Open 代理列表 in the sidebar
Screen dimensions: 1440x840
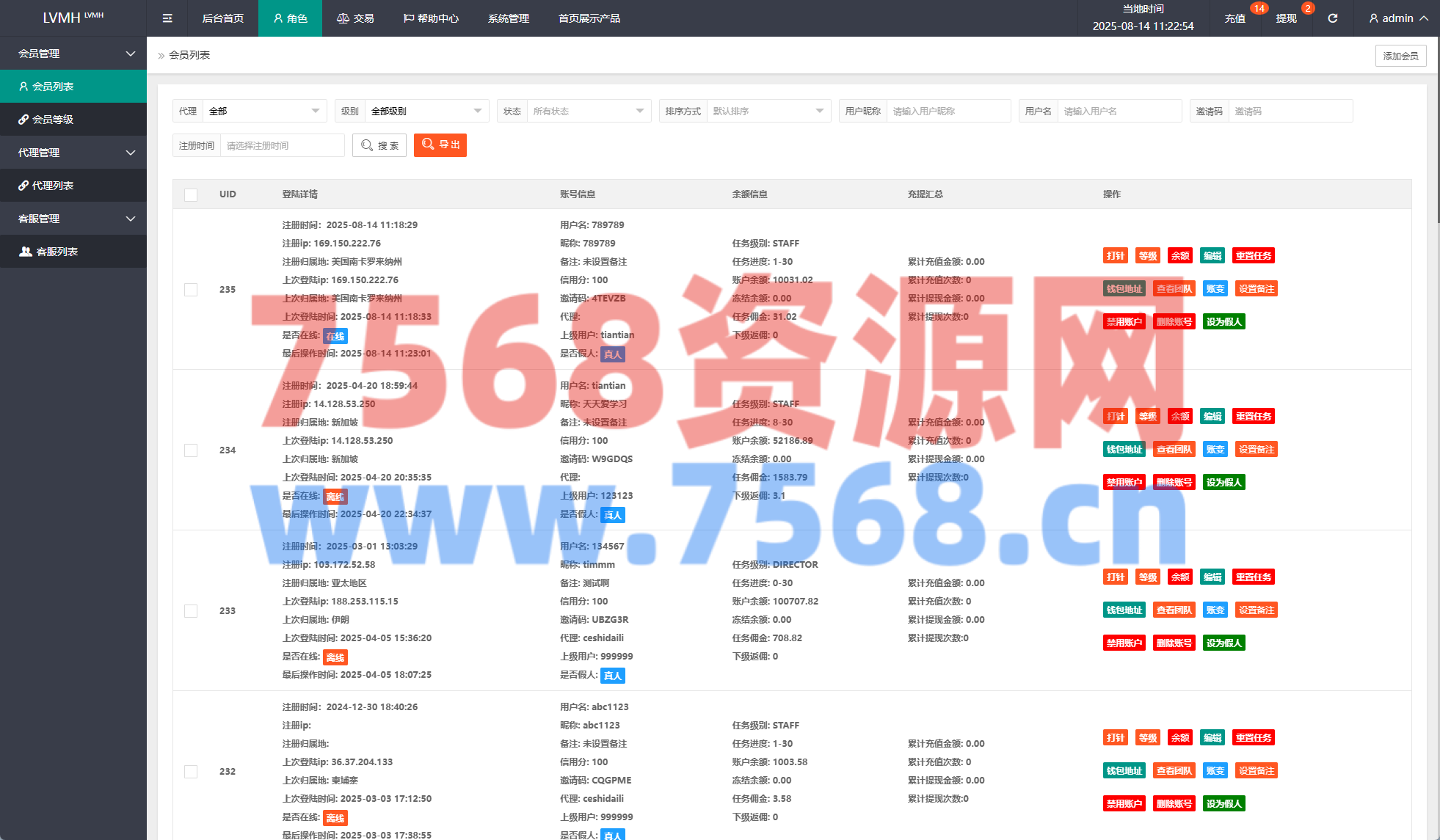[52, 186]
